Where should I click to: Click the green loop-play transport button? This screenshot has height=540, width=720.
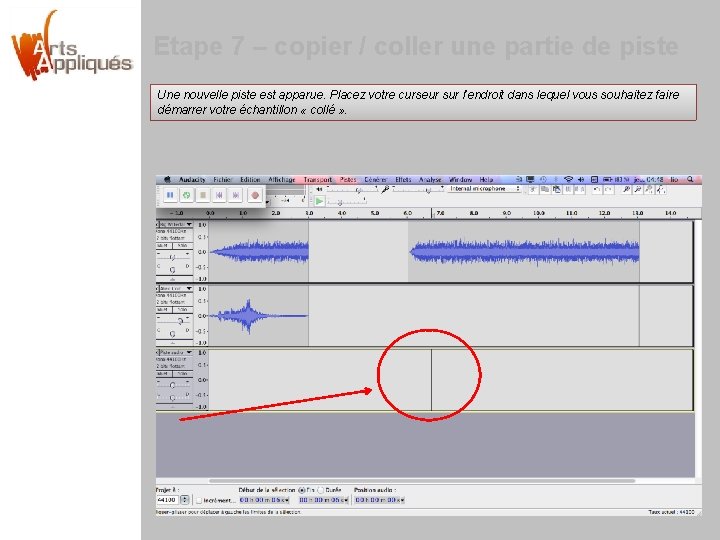point(186,195)
